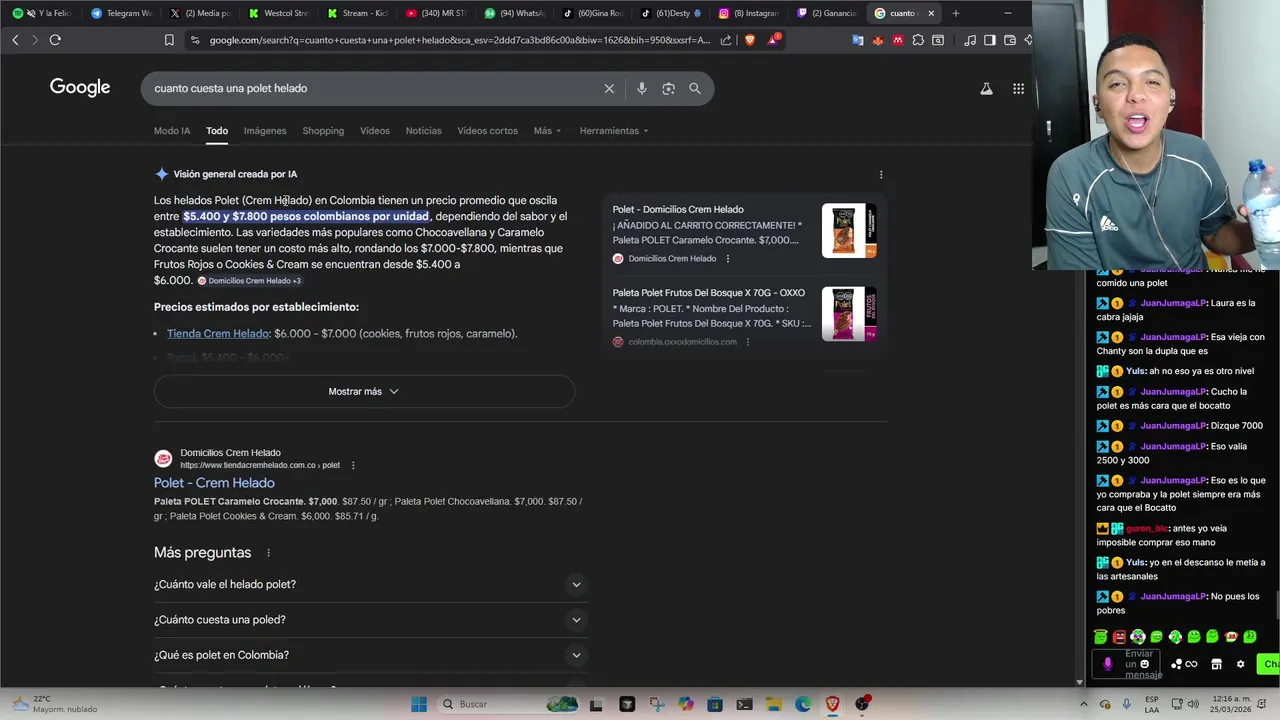
Task: Switch to the Stream - Kick browser tab
Action: point(357,13)
